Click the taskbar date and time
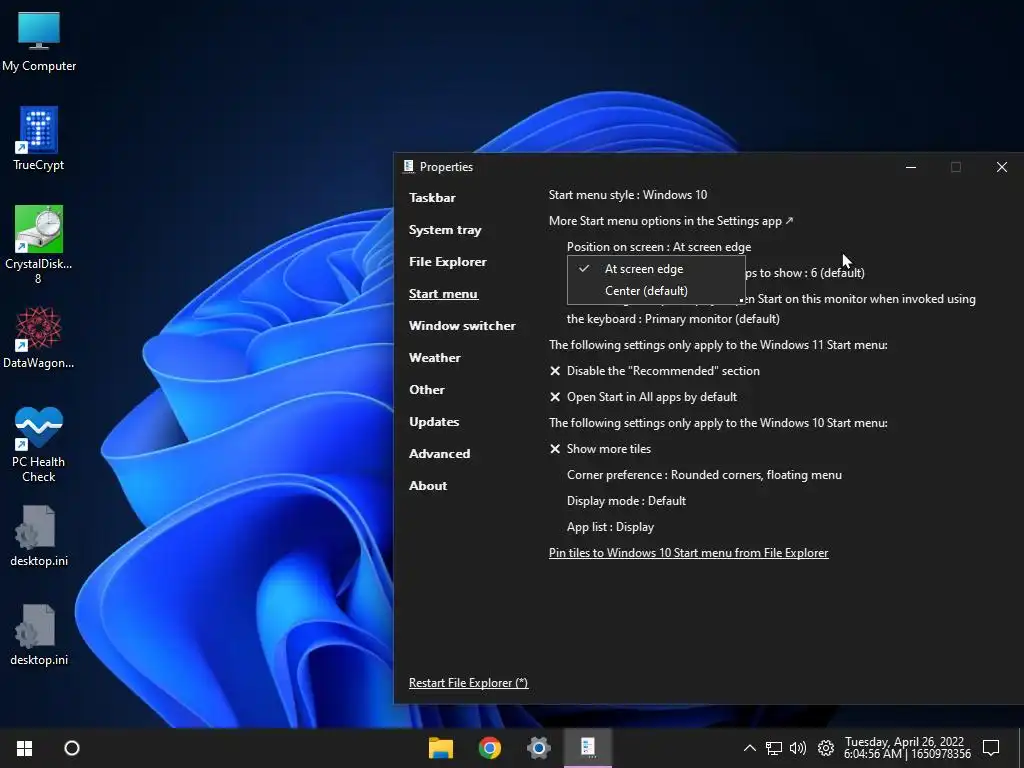 pyautogui.click(x=906, y=748)
